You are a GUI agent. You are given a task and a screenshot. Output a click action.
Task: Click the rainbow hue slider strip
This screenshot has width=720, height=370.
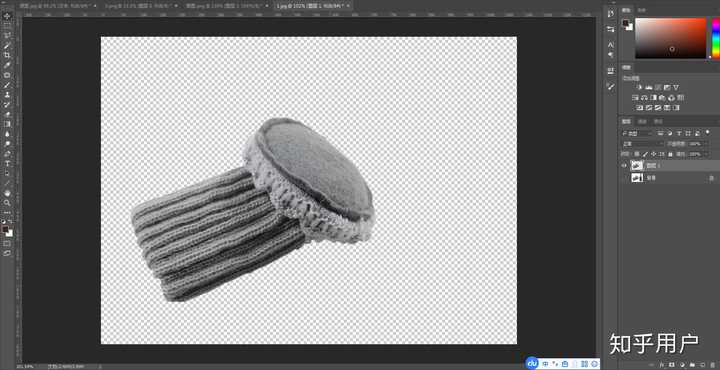tap(715, 38)
